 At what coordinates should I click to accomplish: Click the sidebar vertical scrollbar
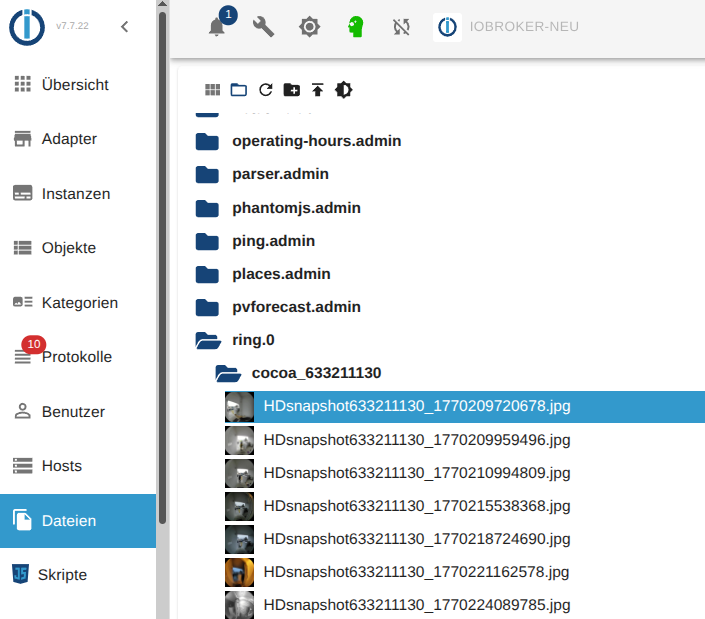point(162,270)
